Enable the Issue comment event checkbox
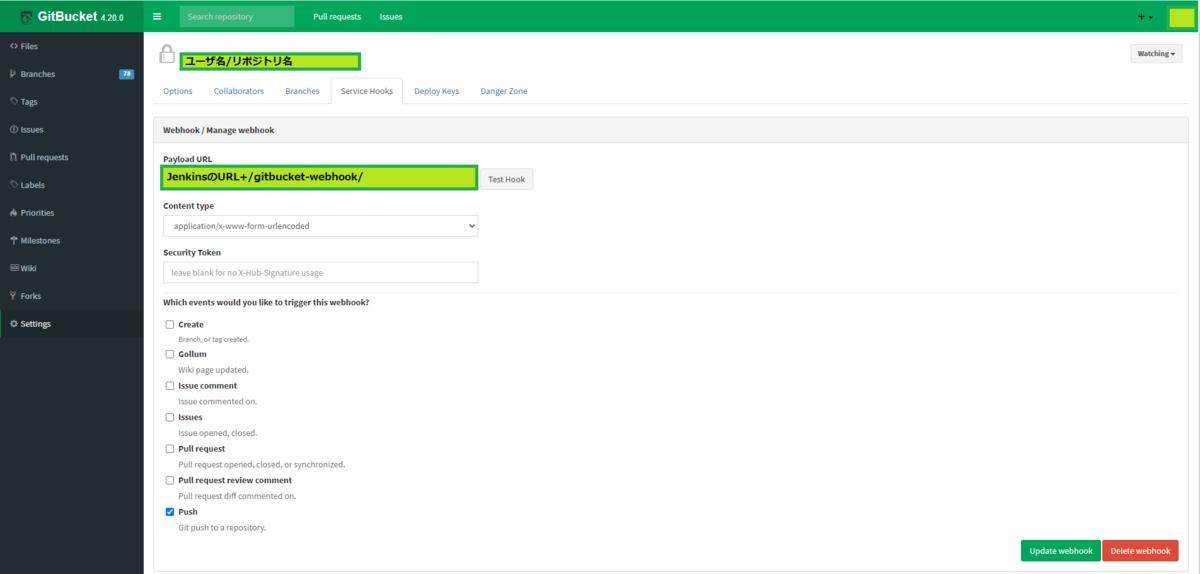The width and height of the screenshot is (1200, 574). pyautogui.click(x=170, y=386)
